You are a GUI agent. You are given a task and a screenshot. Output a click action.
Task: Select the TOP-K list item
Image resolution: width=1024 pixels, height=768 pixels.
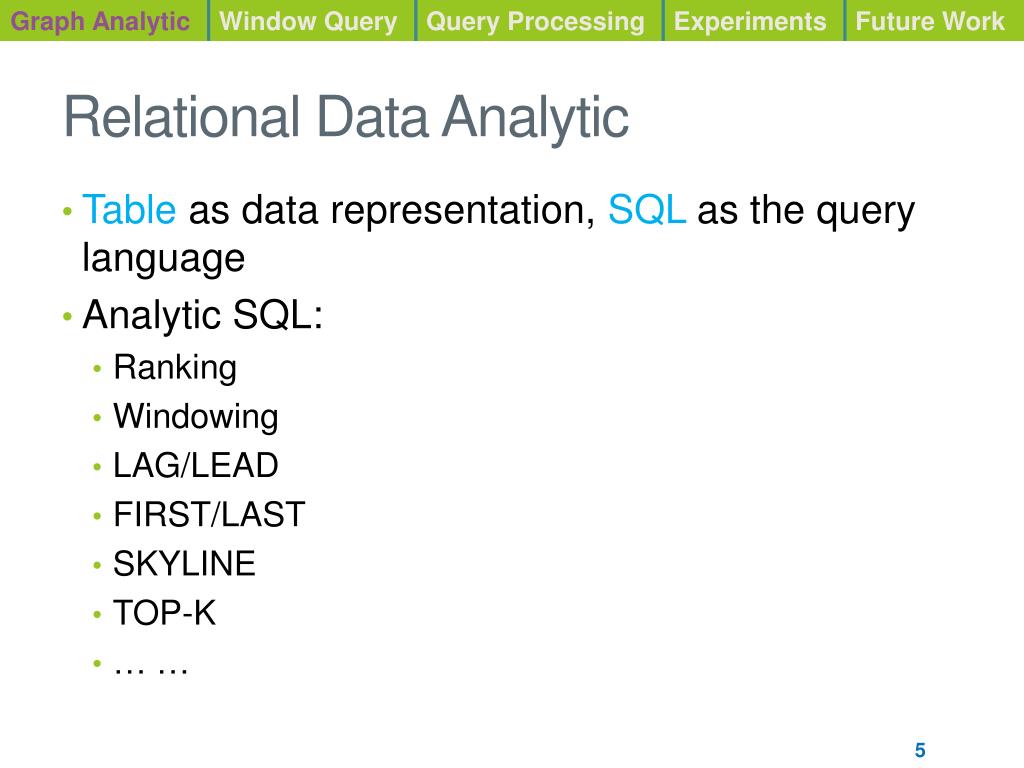point(165,613)
